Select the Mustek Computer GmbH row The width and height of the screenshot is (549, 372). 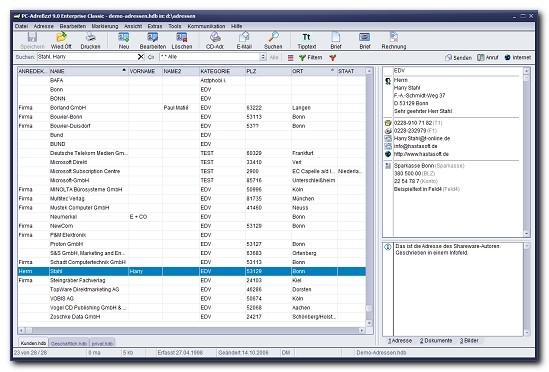pyautogui.click(x=192, y=208)
